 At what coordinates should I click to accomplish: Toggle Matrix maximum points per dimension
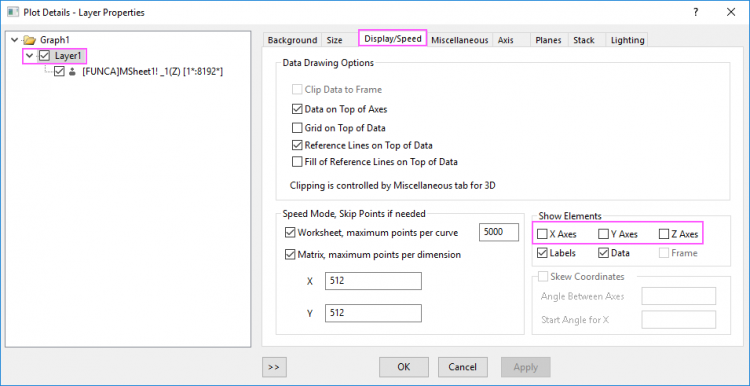click(290, 254)
